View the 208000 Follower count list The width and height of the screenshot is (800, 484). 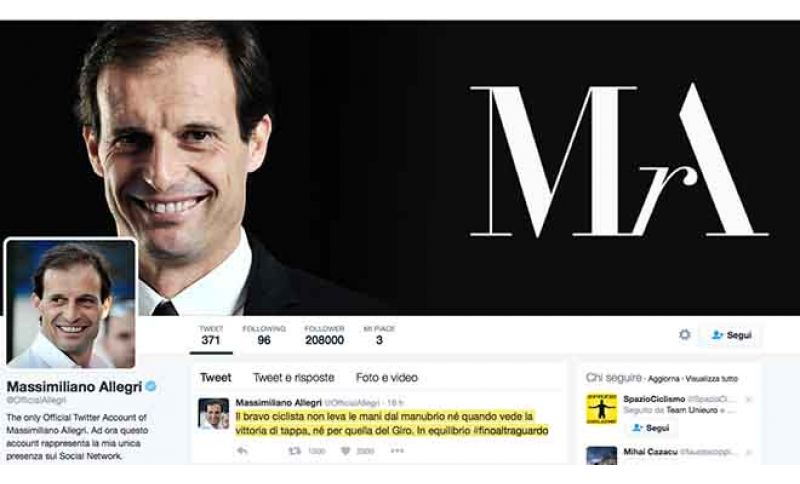pyautogui.click(x=324, y=336)
